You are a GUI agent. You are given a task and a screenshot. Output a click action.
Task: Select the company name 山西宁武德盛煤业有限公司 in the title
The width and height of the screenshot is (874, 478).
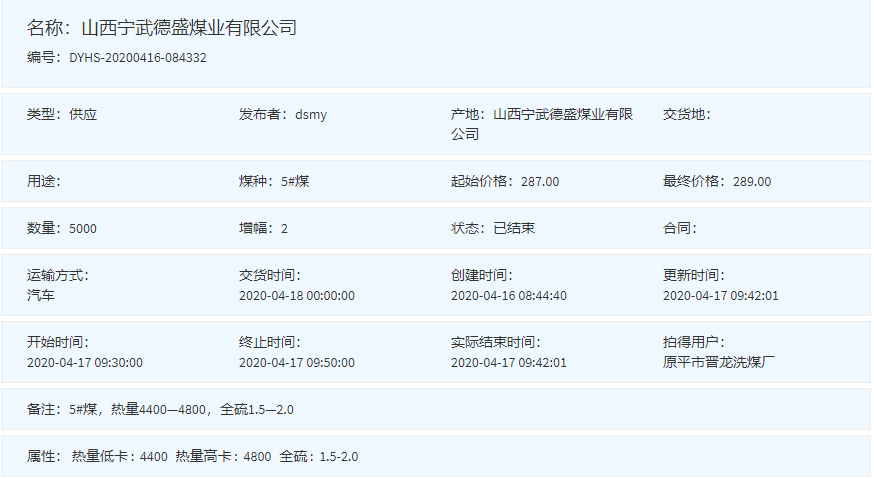click(x=189, y=27)
